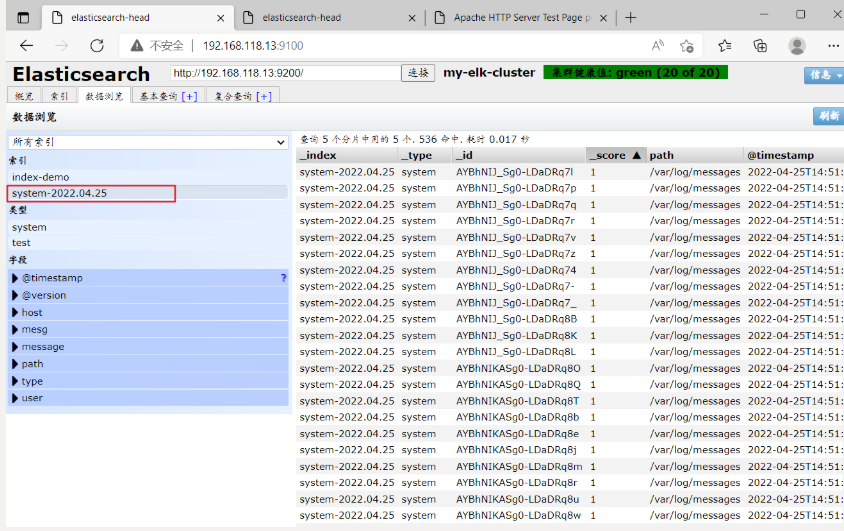Open result row with id AYBhNIKASg0-LDaDRq8O
Image resolution: width=844 pixels, height=531 pixels.
(x=570, y=369)
